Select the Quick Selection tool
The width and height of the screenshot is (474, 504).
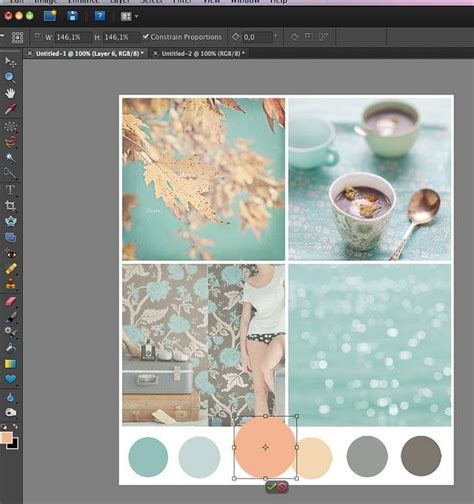coord(10,173)
